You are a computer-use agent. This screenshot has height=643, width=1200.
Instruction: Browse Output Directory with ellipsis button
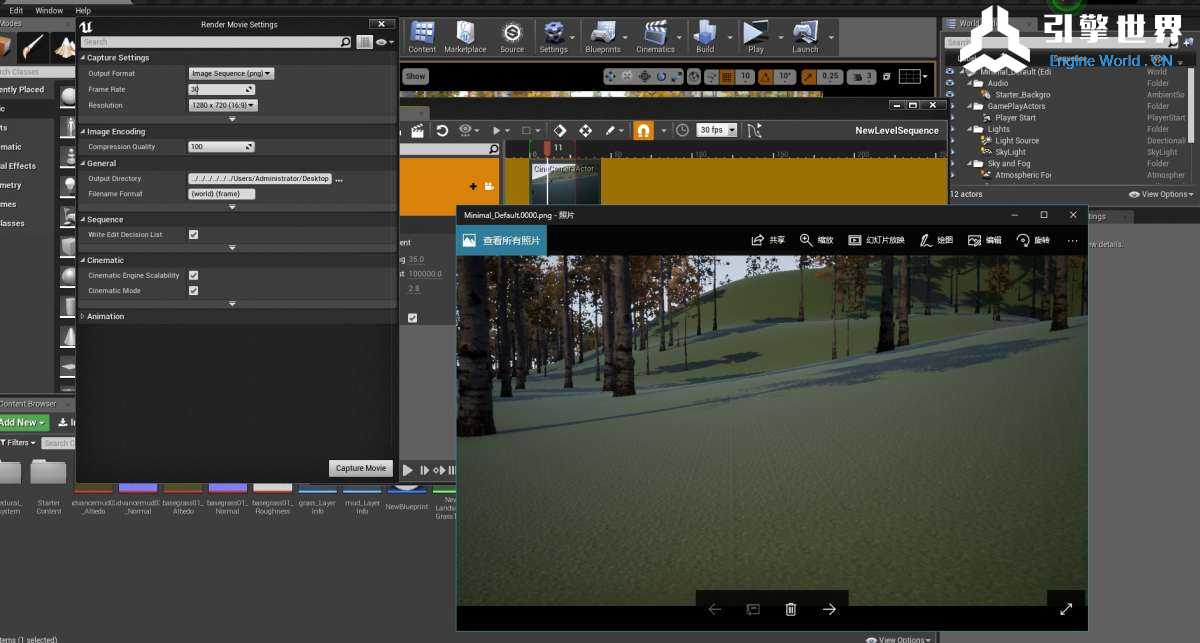(x=339, y=179)
